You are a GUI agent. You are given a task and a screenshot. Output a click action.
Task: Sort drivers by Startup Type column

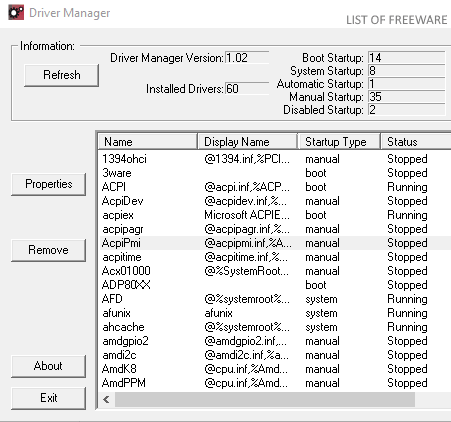(339, 142)
